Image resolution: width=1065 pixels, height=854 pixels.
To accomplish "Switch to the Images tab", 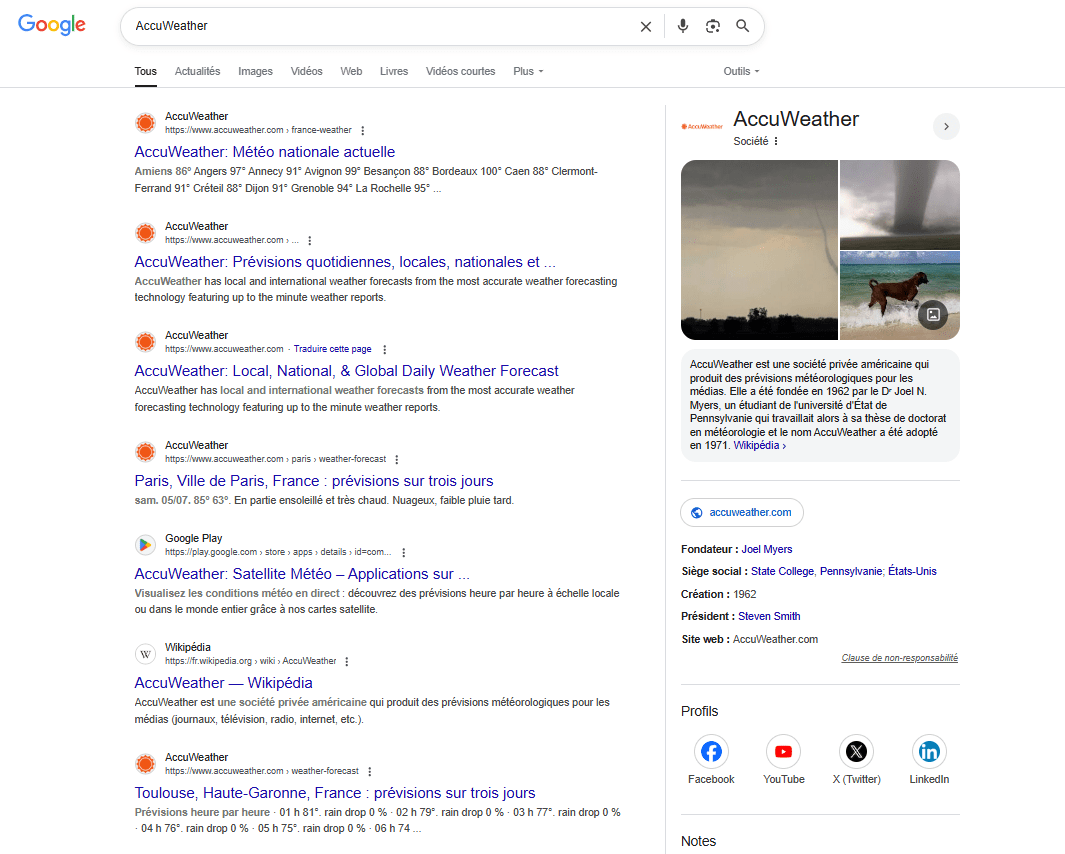I will click(x=255, y=71).
